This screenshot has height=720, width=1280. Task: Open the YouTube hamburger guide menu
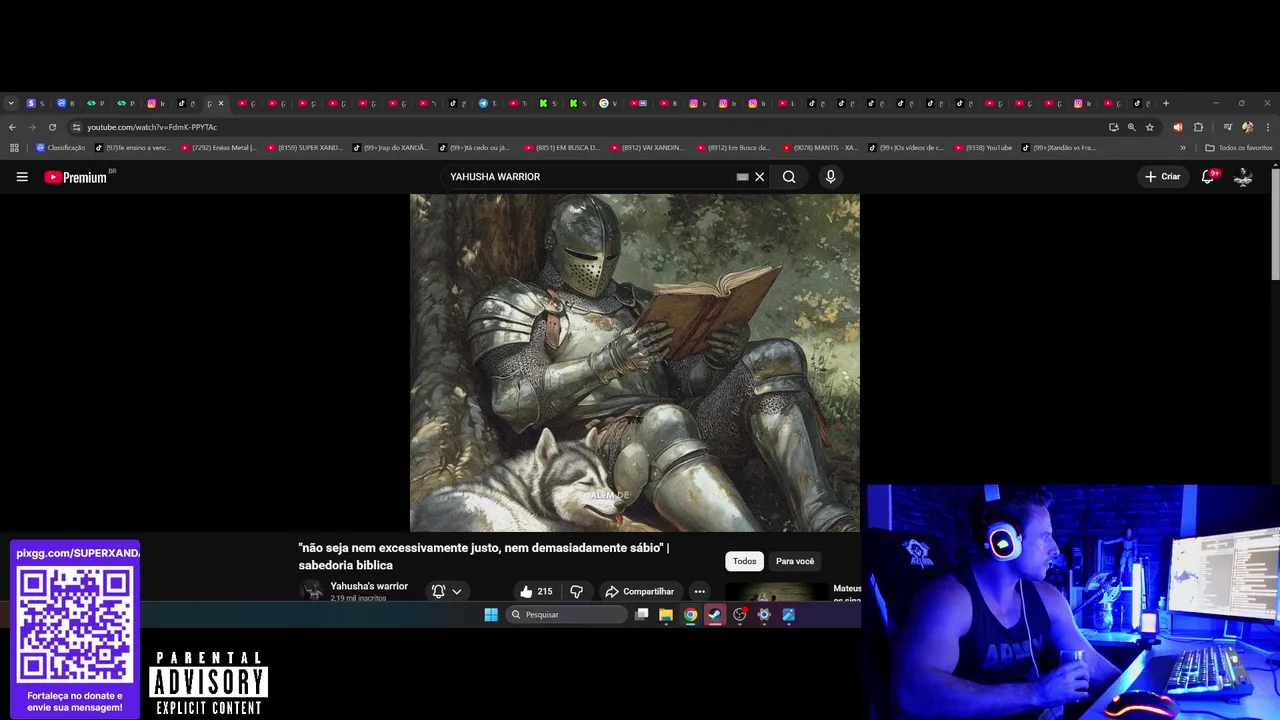(22, 177)
